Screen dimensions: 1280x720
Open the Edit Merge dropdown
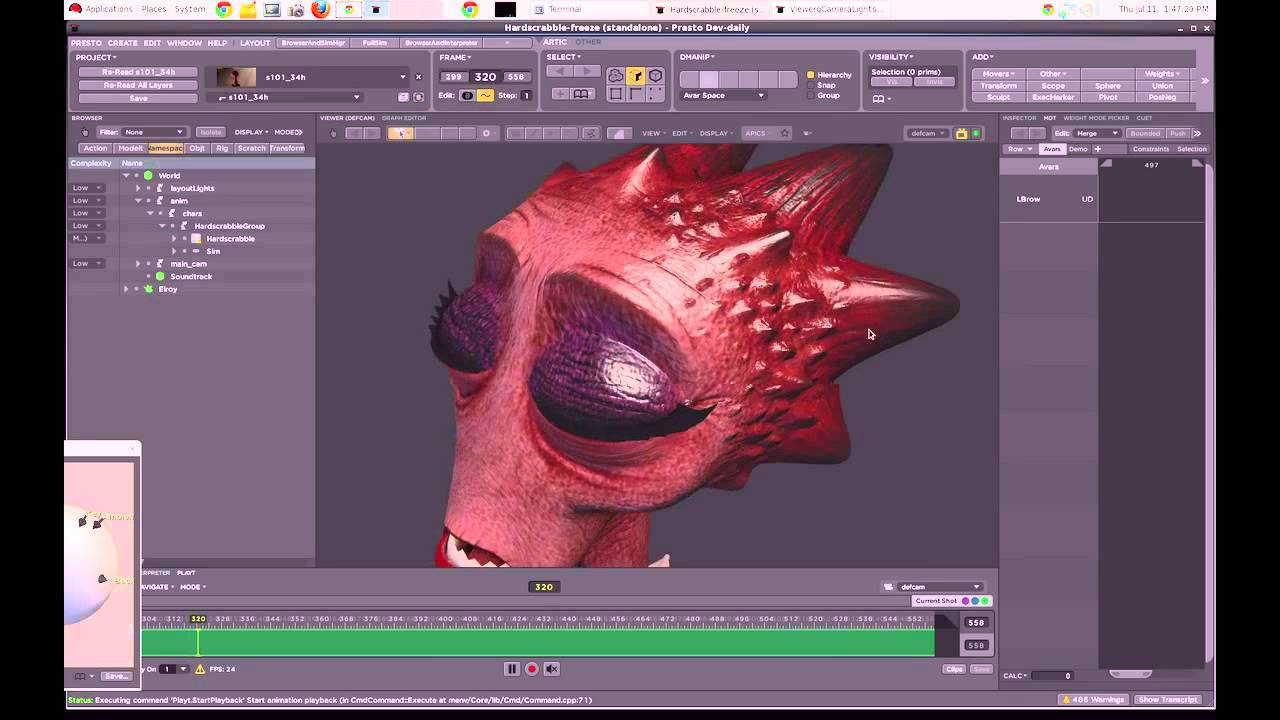point(1097,133)
